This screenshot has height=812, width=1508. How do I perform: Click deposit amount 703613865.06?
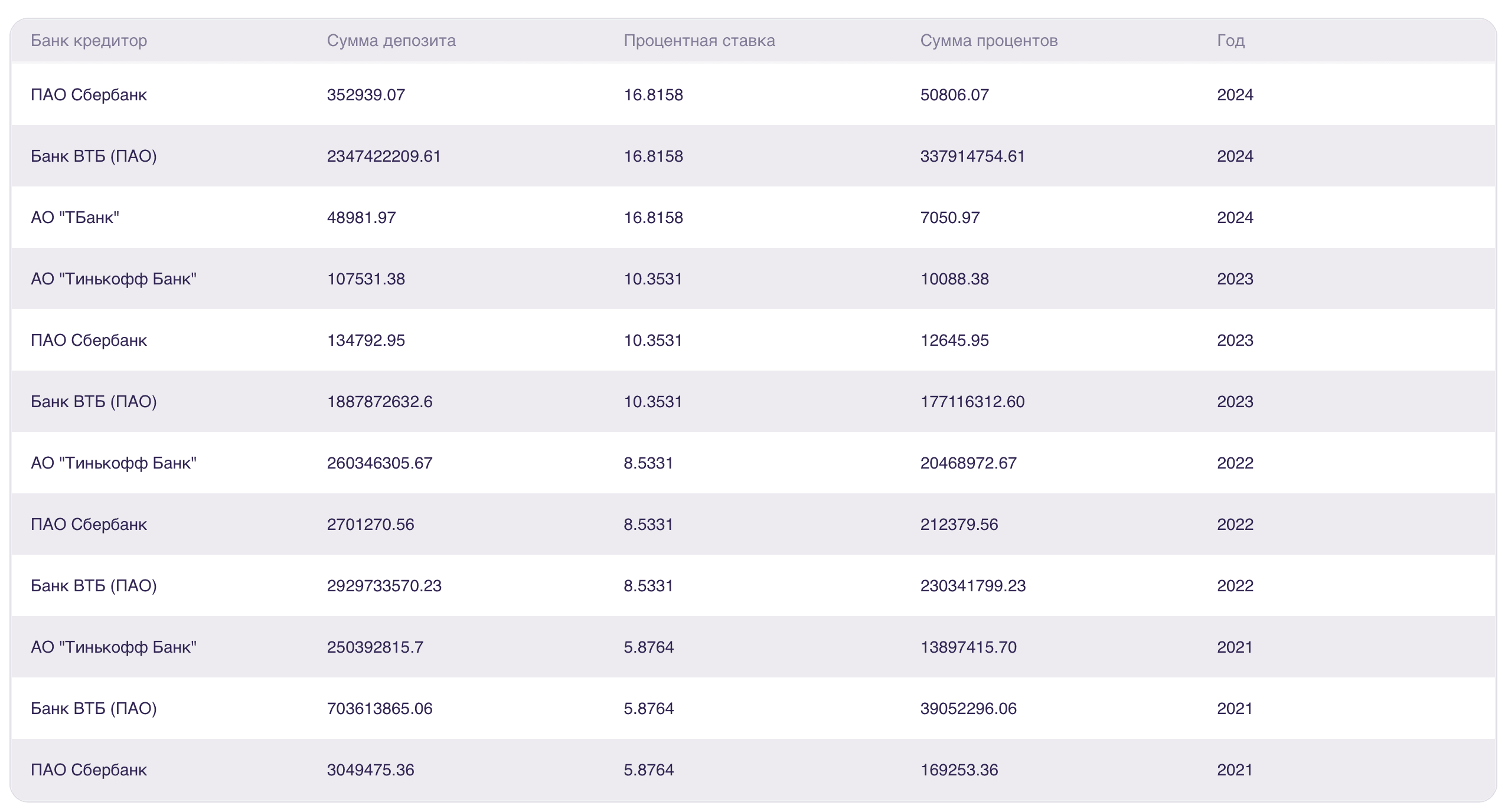pos(380,709)
